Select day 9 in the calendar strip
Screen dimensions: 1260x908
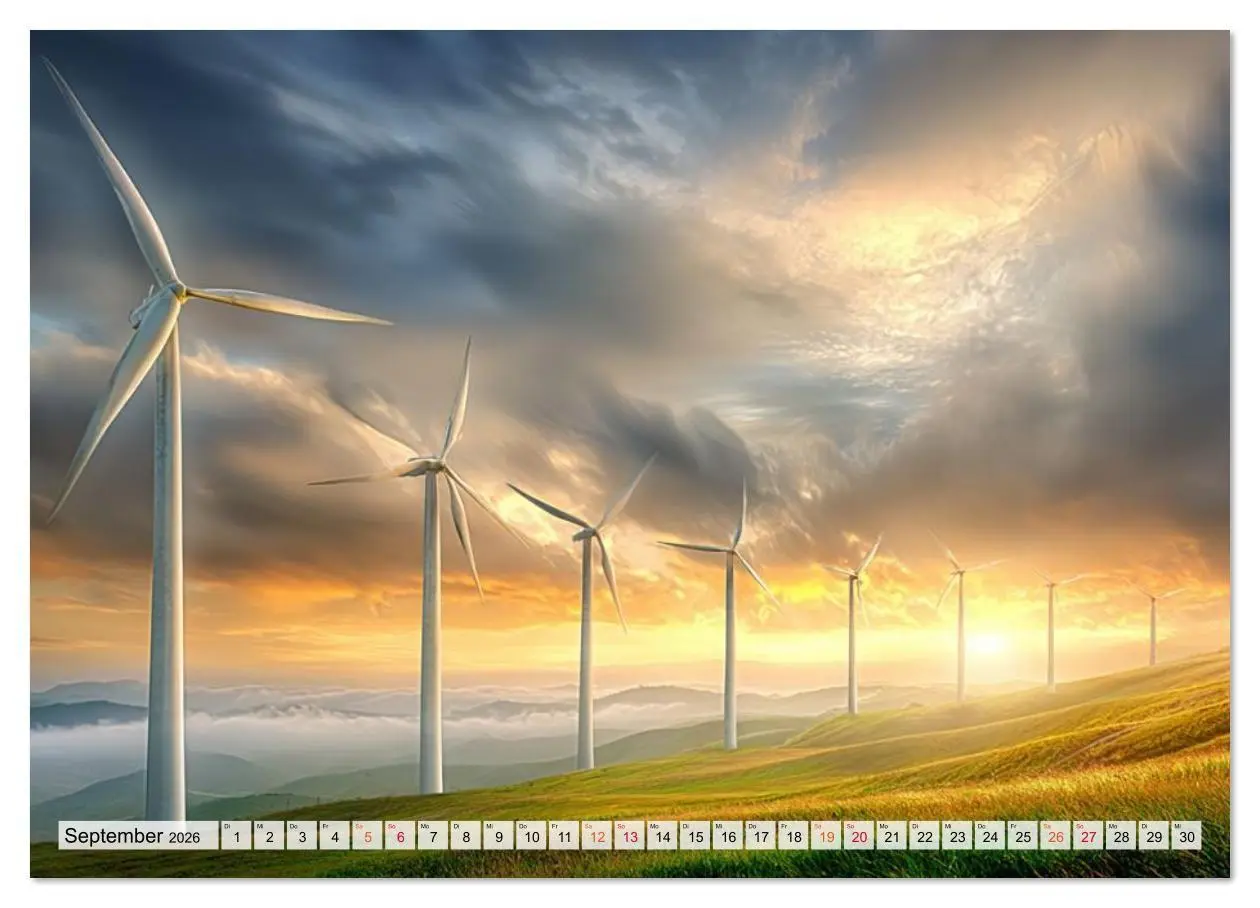pos(499,836)
